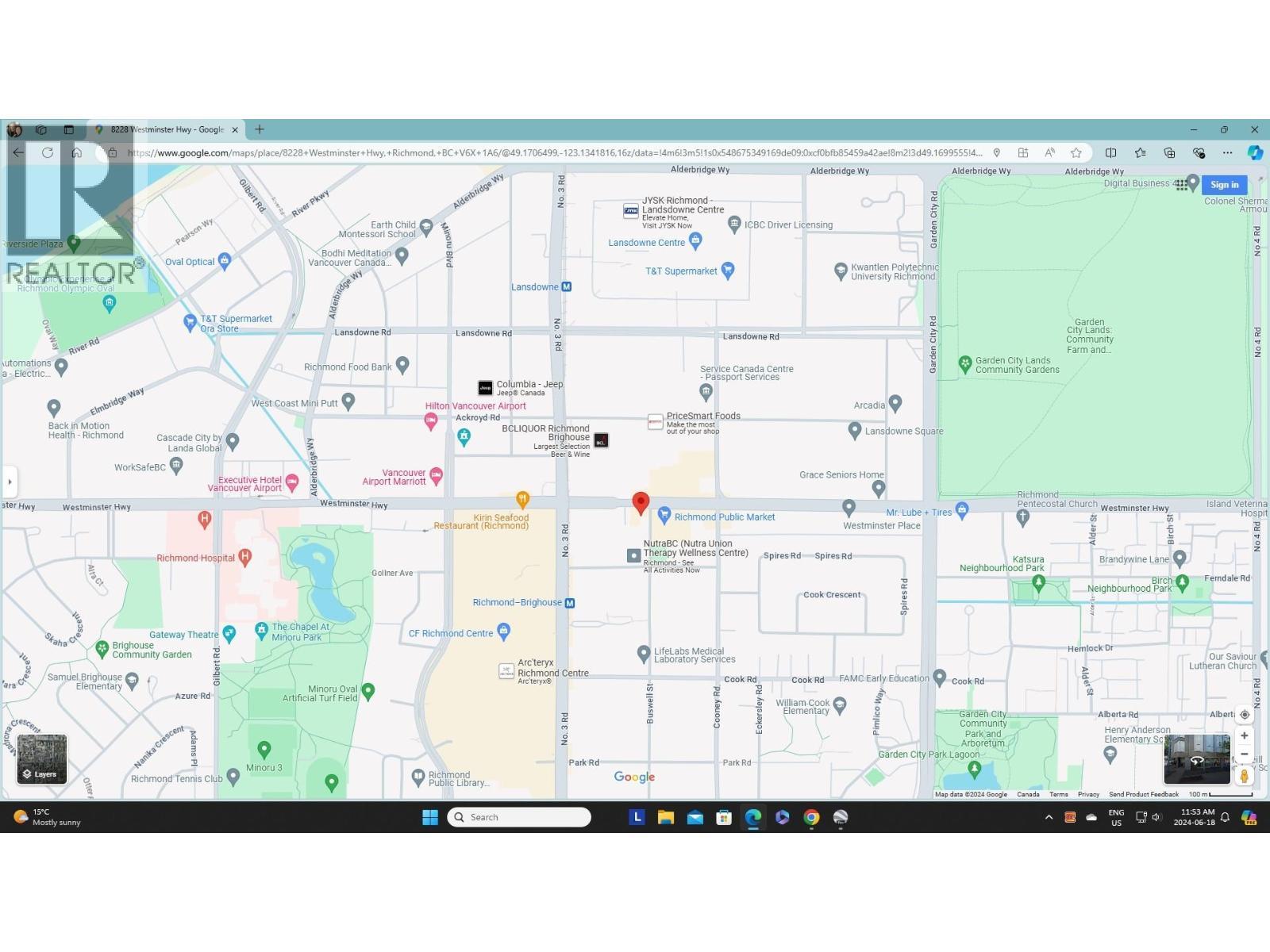This screenshot has height=952, width=1270.
Task: Click the red pin at 8228 Westminster Hwy
Action: pos(641,503)
